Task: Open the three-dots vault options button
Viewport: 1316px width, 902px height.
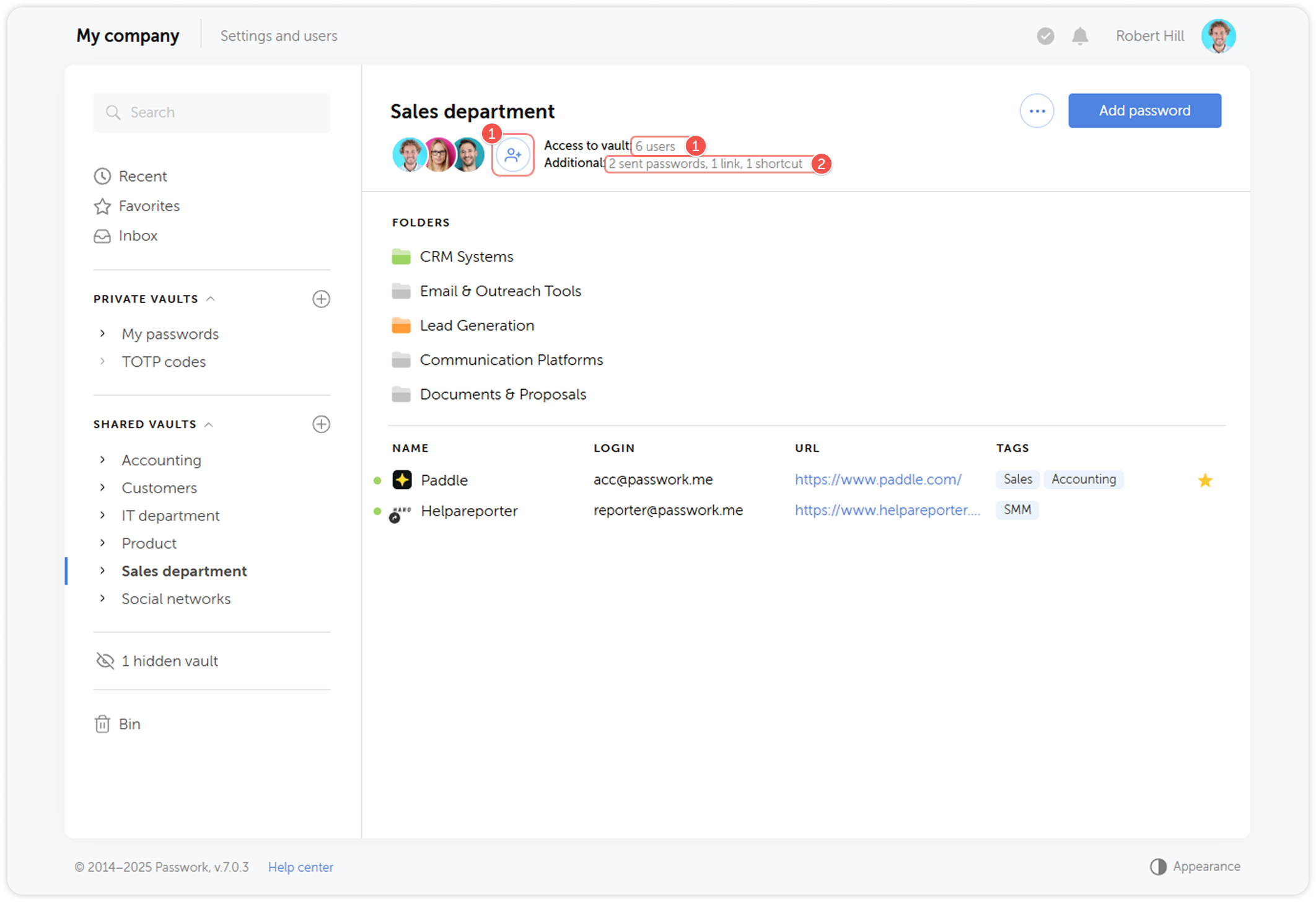Action: click(x=1037, y=111)
